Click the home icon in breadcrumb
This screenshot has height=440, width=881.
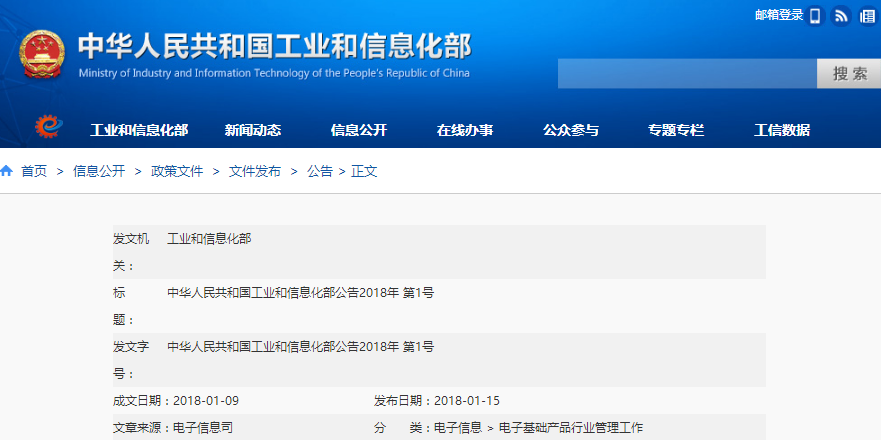click(x=7, y=171)
